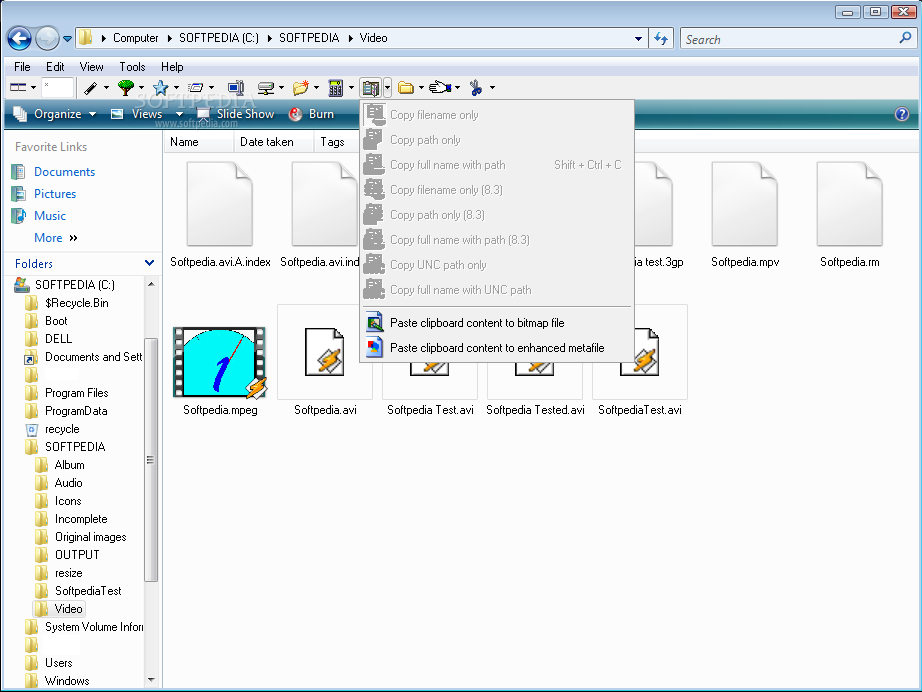Click the calculator toolbar icon

(335, 88)
